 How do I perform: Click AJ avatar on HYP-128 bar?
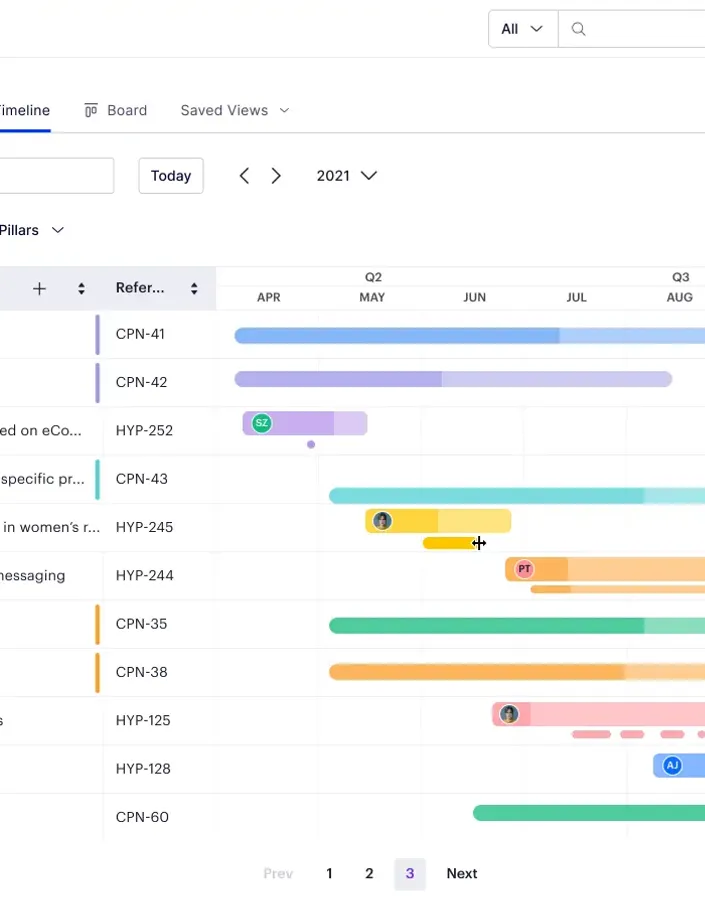click(x=672, y=766)
